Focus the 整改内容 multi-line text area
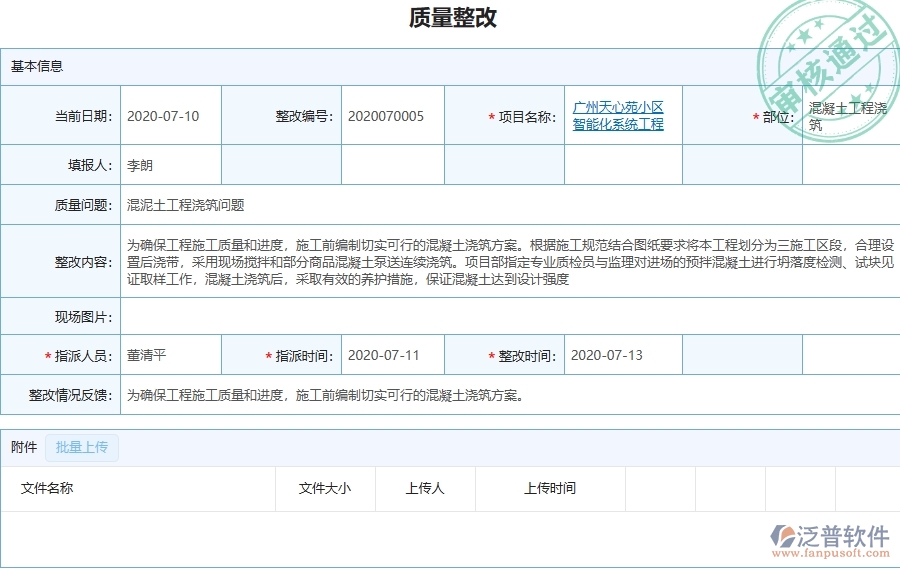 pyautogui.click(x=500, y=262)
